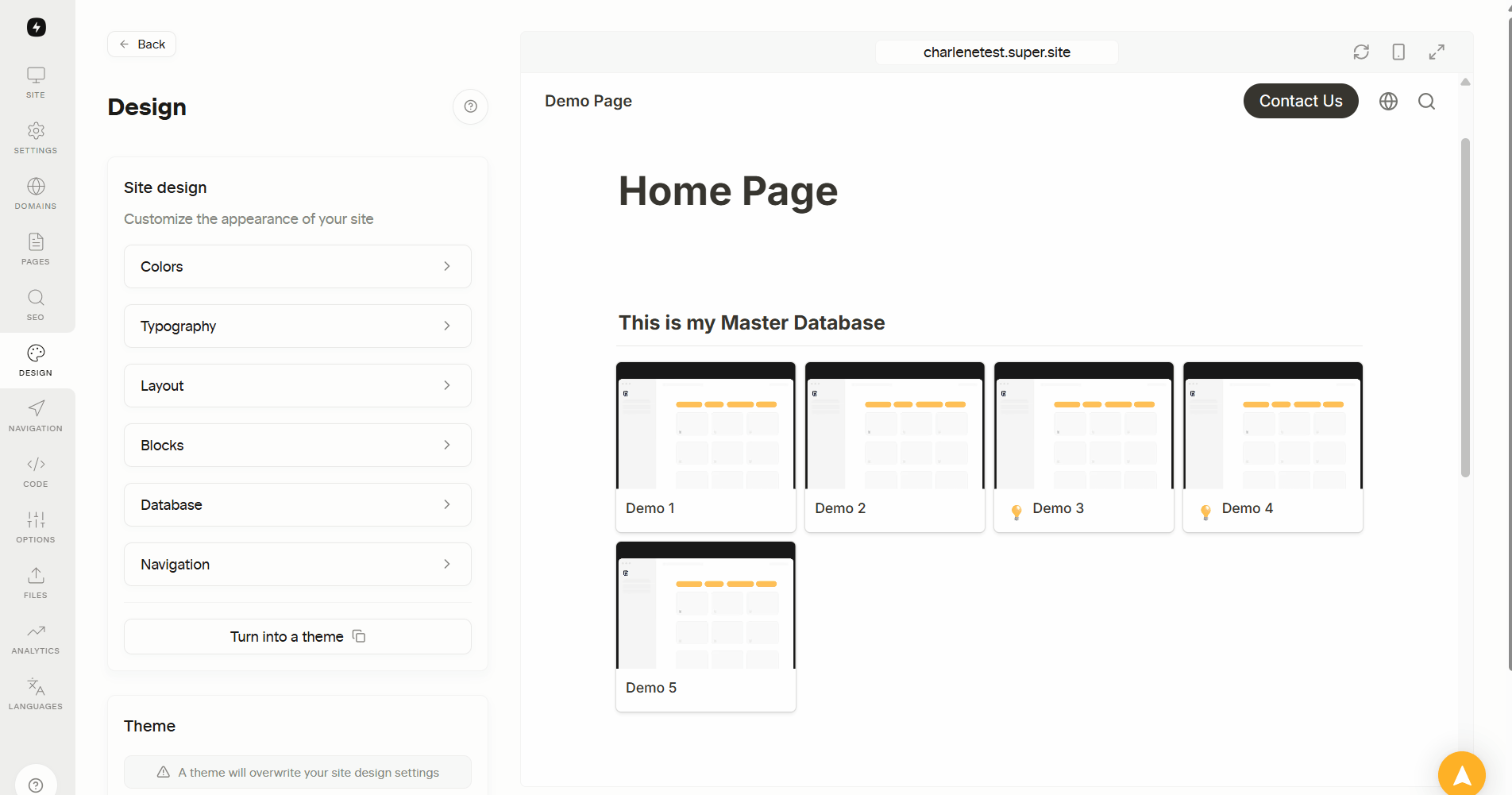Click the Demo Page link in preview
The image size is (1512, 795).
point(588,101)
